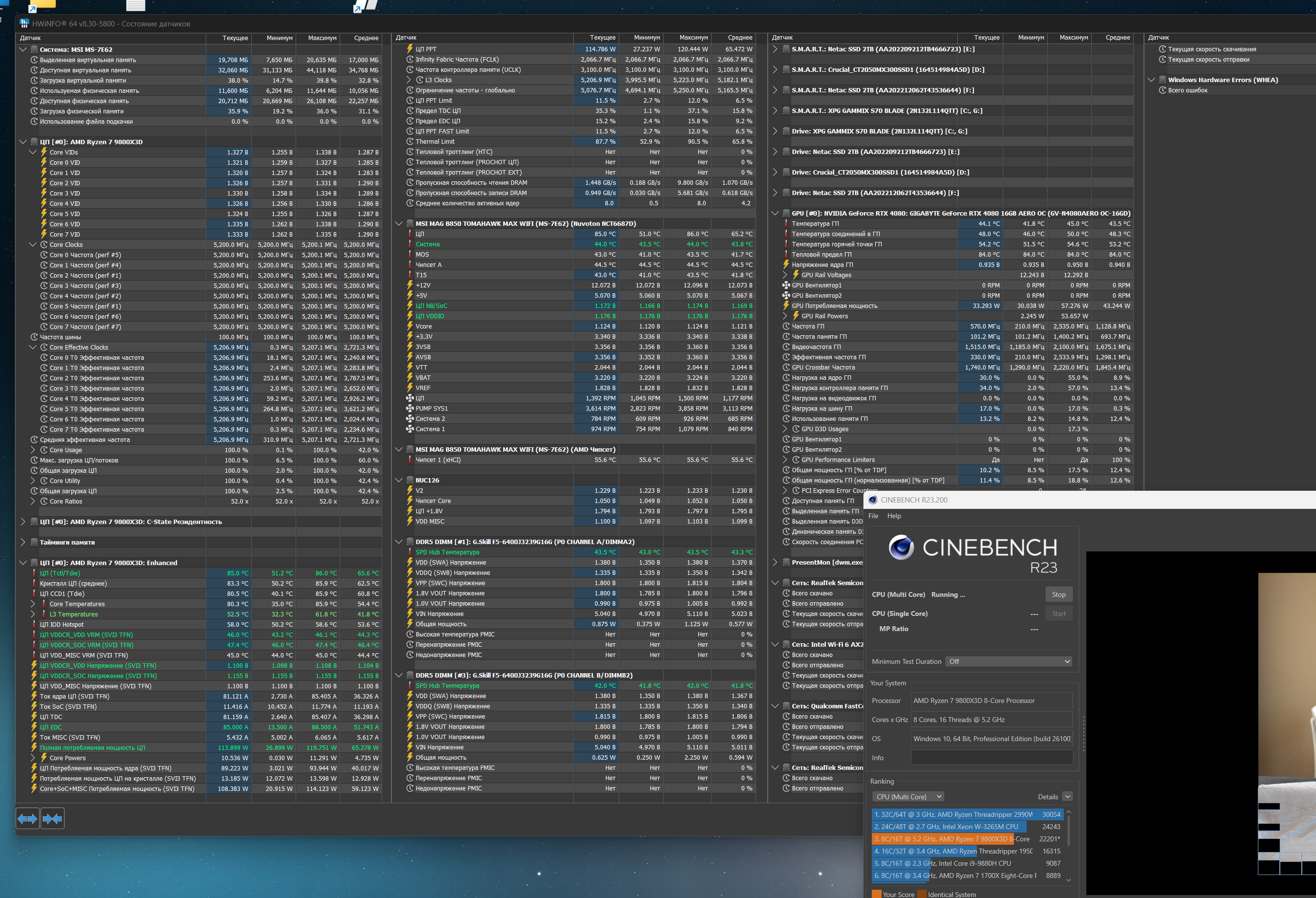
Task: Click the expand sensor panels arrows icon
Action: [x=27, y=818]
